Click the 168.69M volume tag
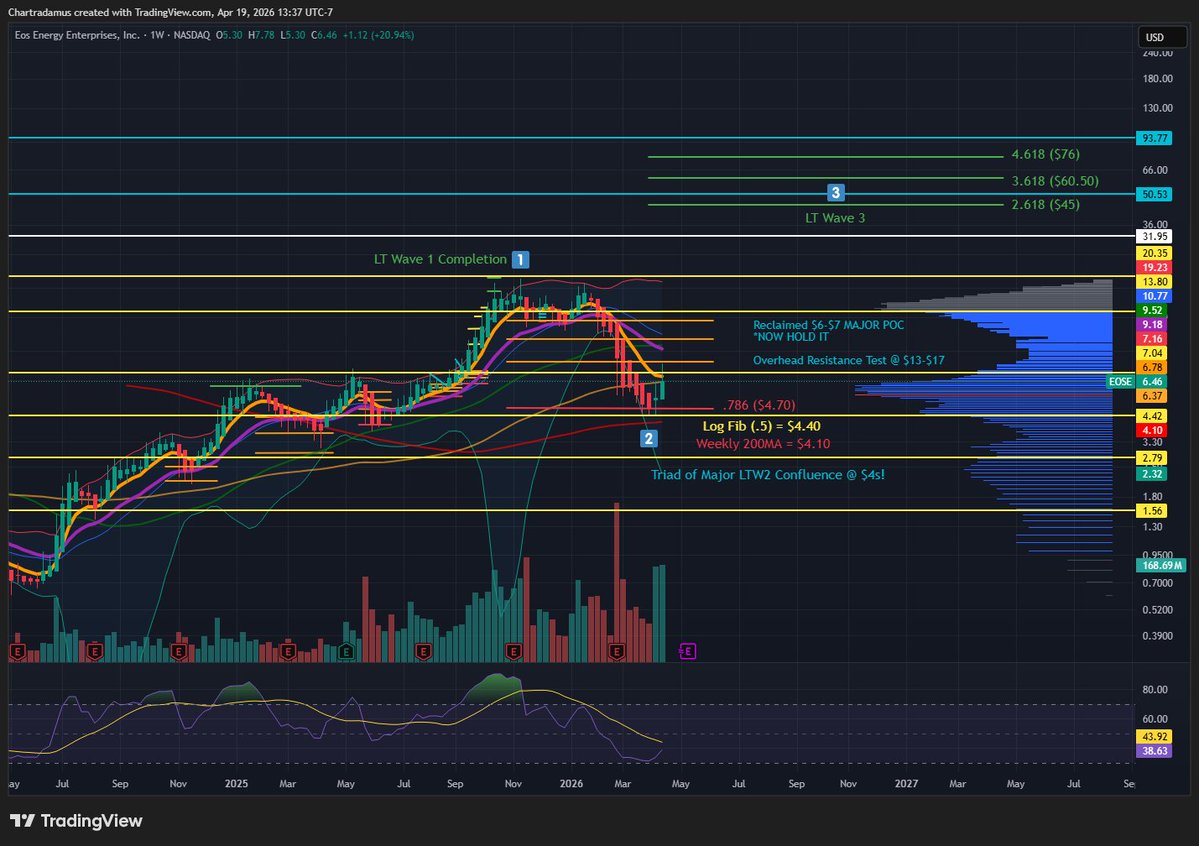The width and height of the screenshot is (1199, 846). point(1162,566)
